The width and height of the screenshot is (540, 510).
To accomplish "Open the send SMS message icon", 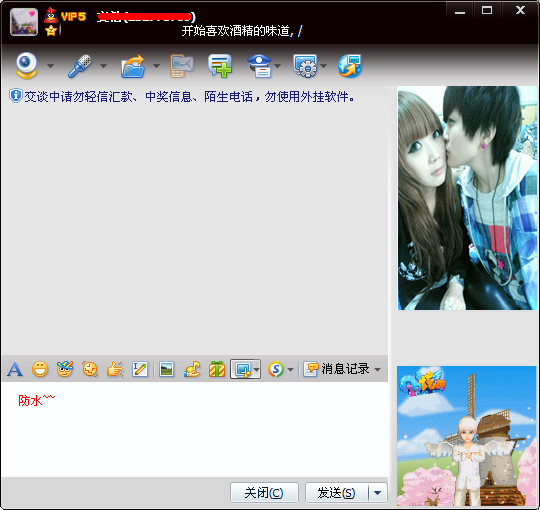I will coord(181,66).
